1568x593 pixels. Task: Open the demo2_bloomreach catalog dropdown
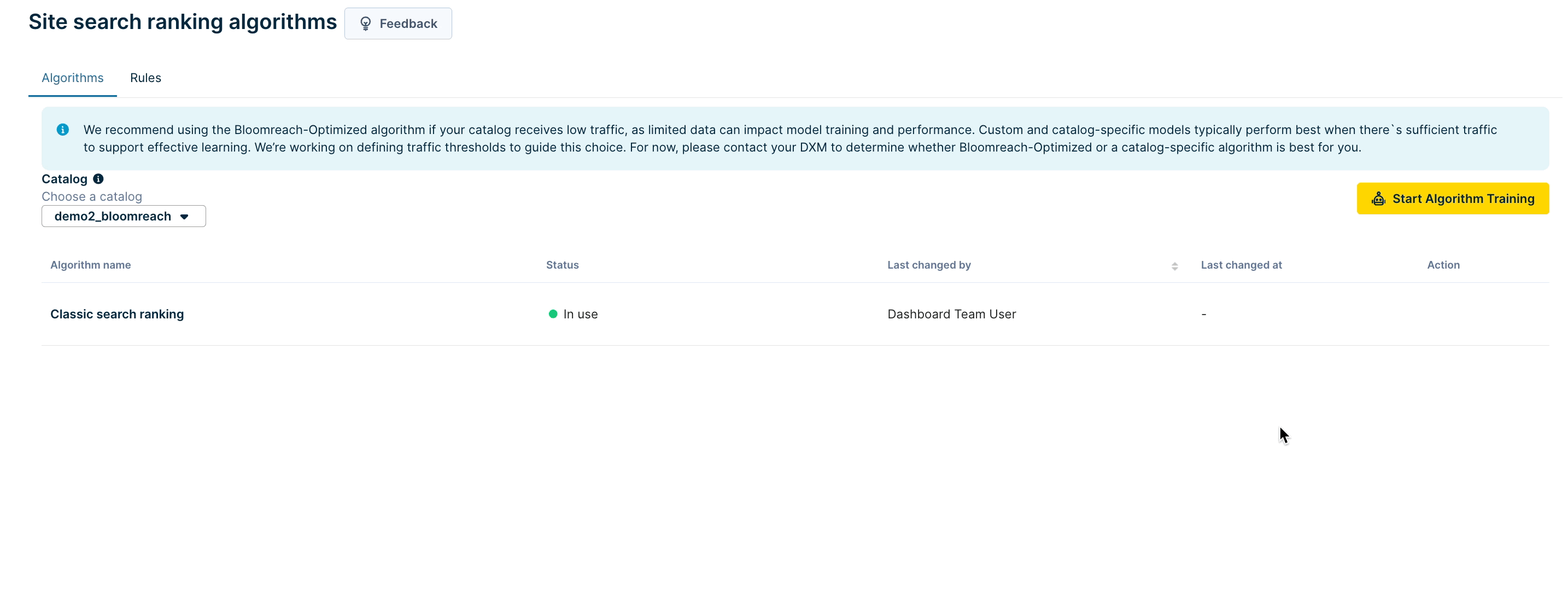point(124,216)
